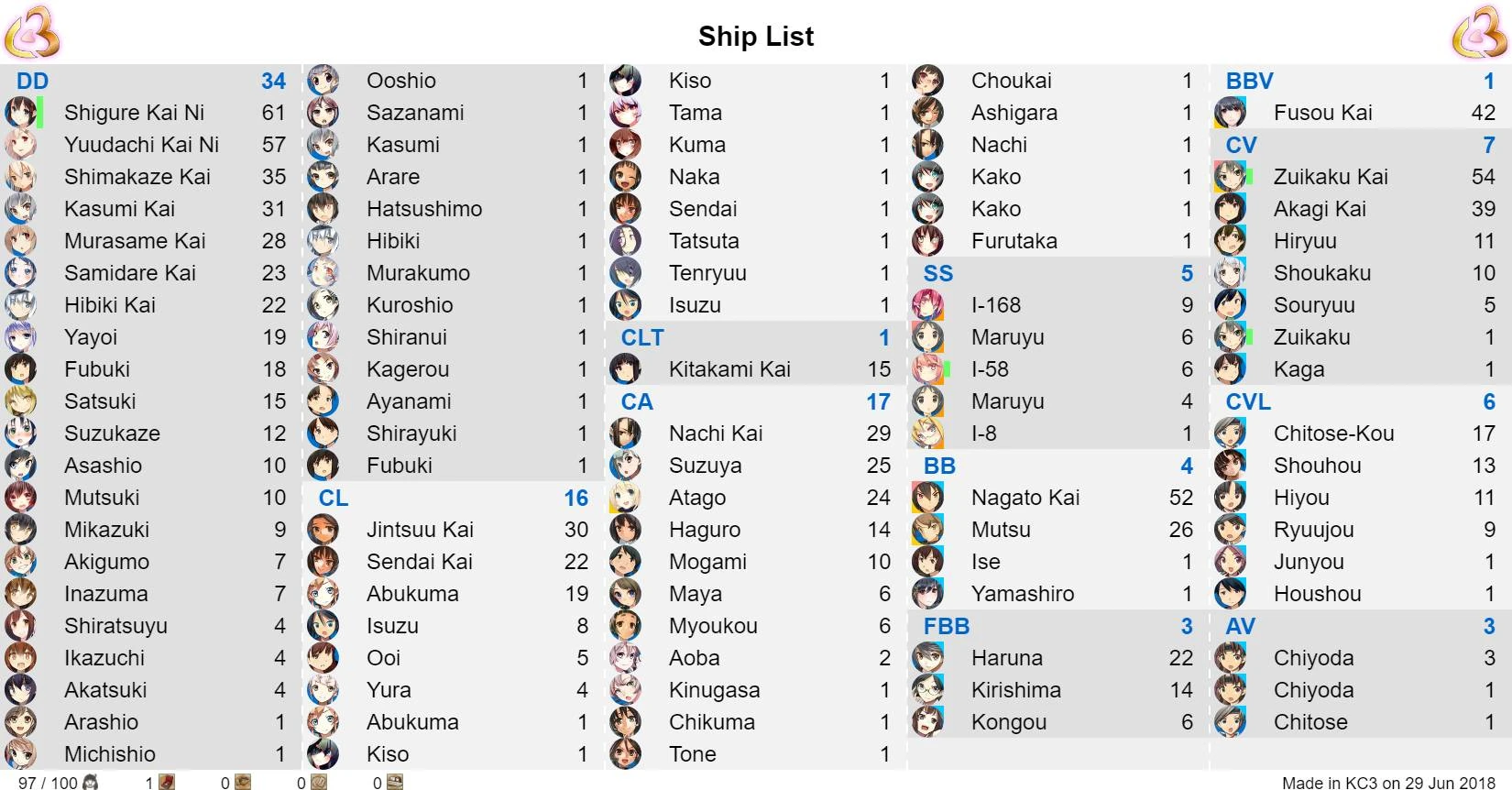
Task: Click the Shimakaze Kai portrait thumbnail
Action: tap(20, 177)
